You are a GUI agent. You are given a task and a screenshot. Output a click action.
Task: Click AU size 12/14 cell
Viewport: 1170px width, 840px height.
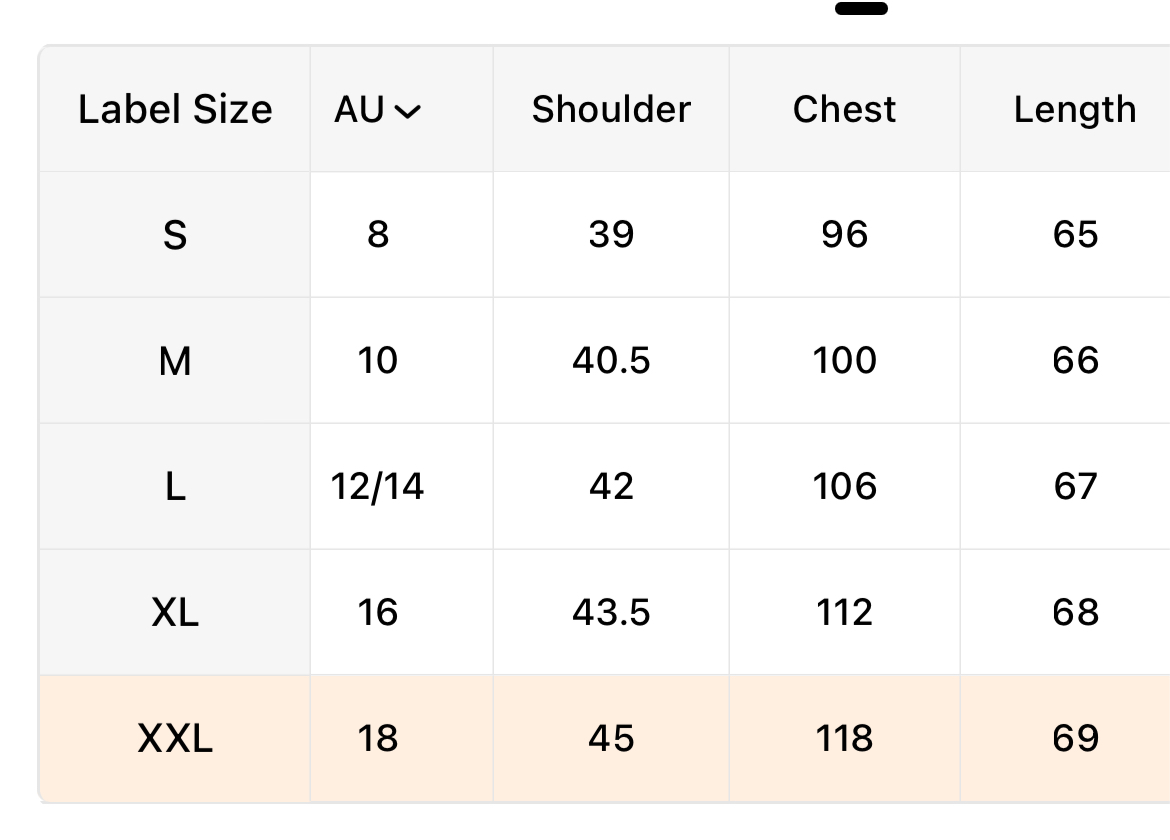378,487
